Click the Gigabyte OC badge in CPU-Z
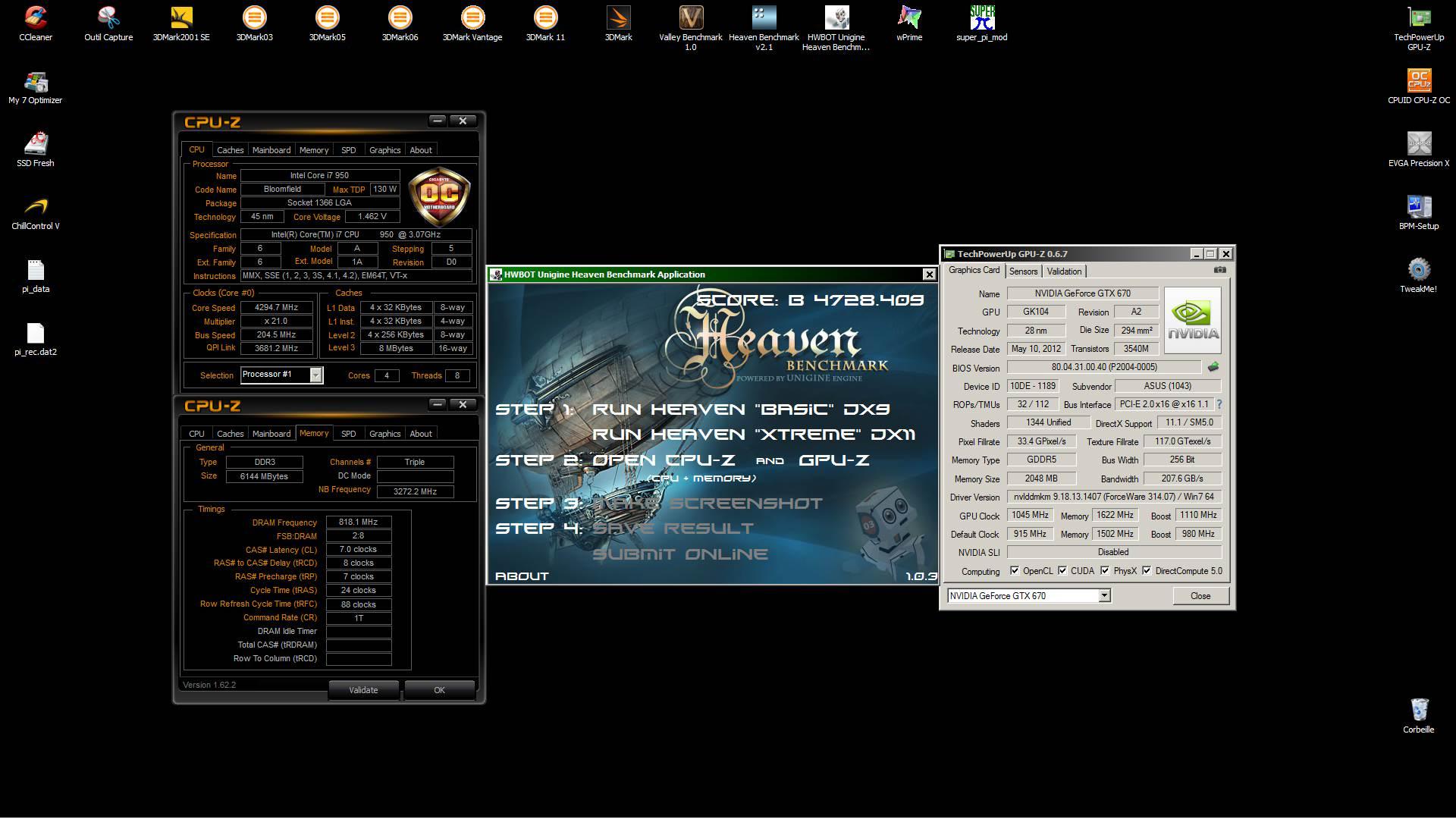This screenshot has height=819, width=1456. click(439, 196)
